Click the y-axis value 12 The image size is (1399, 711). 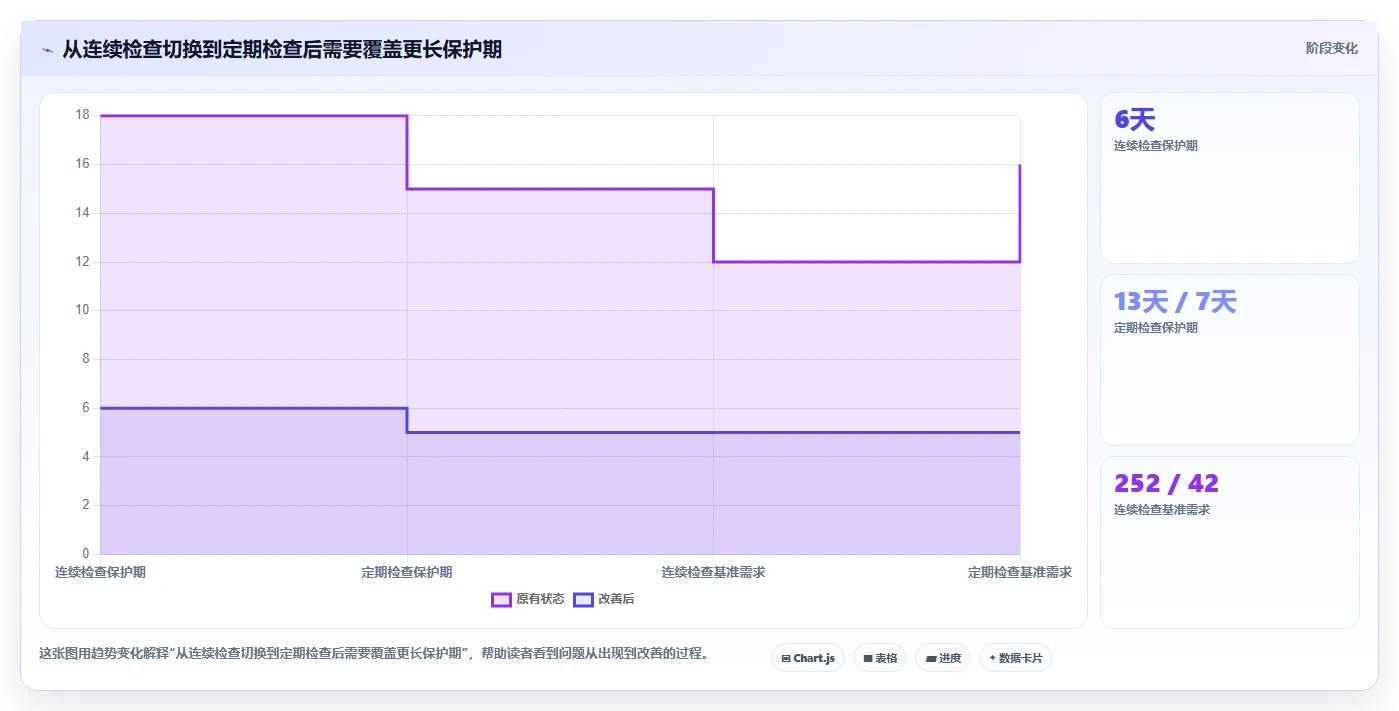click(82, 262)
